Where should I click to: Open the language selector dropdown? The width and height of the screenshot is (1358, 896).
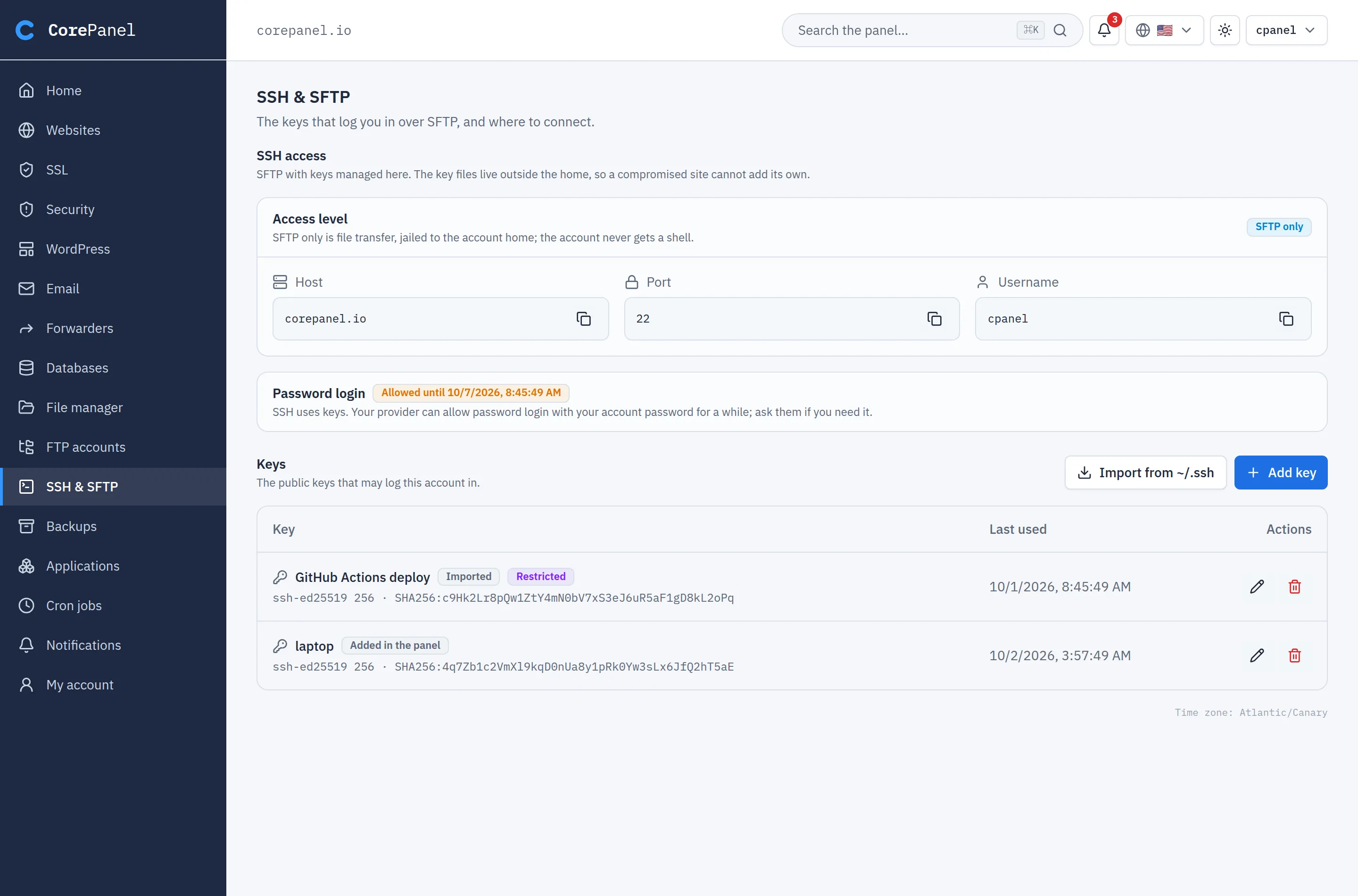click(1164, 30)
